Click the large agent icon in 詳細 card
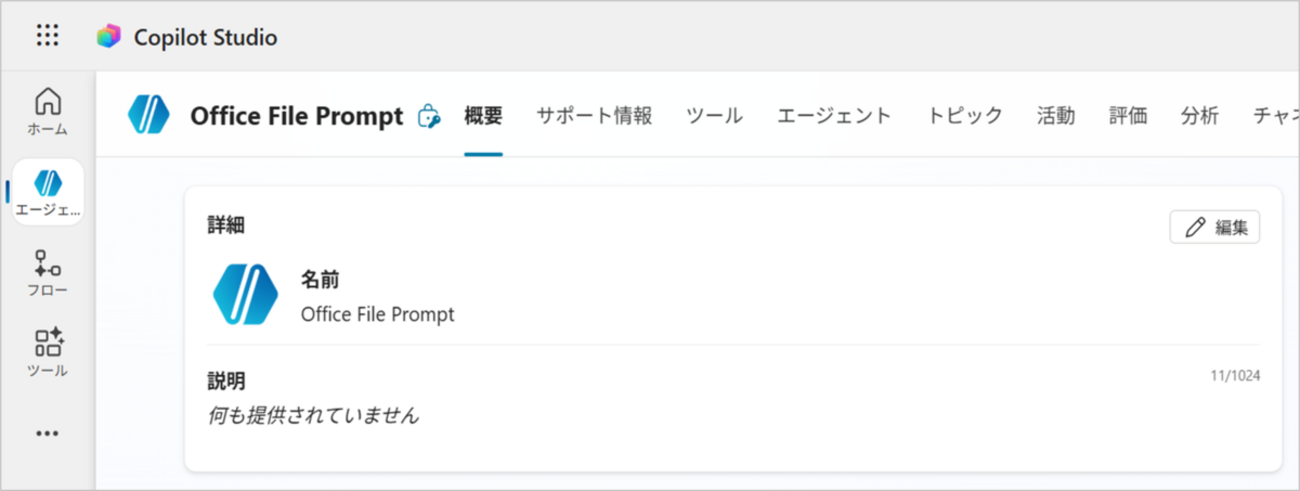The height and width of the screenshot is (491, 1300). pos(246,295)
